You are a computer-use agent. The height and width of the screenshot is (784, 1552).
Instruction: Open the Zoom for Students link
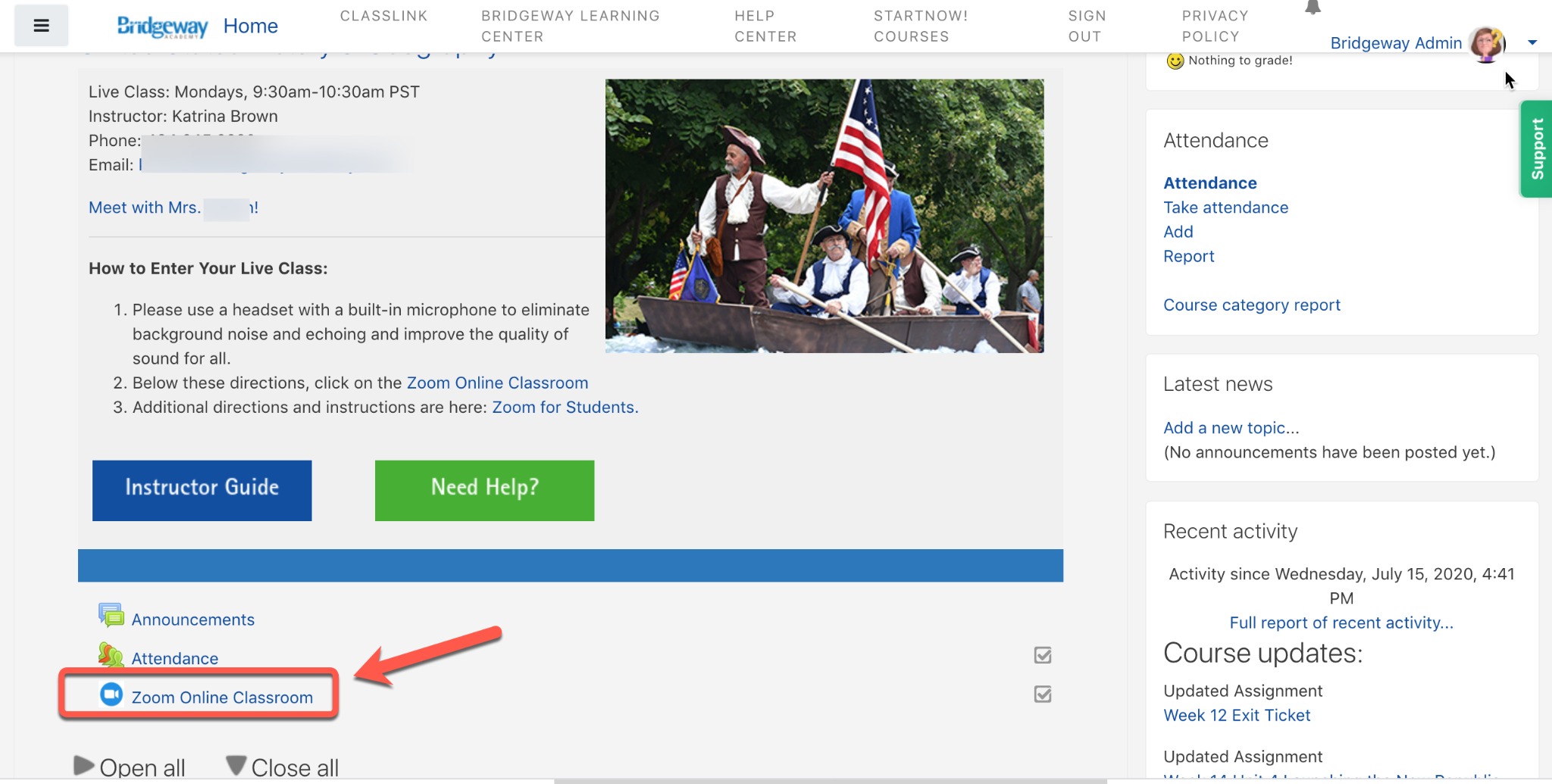(x=565, y=407)
